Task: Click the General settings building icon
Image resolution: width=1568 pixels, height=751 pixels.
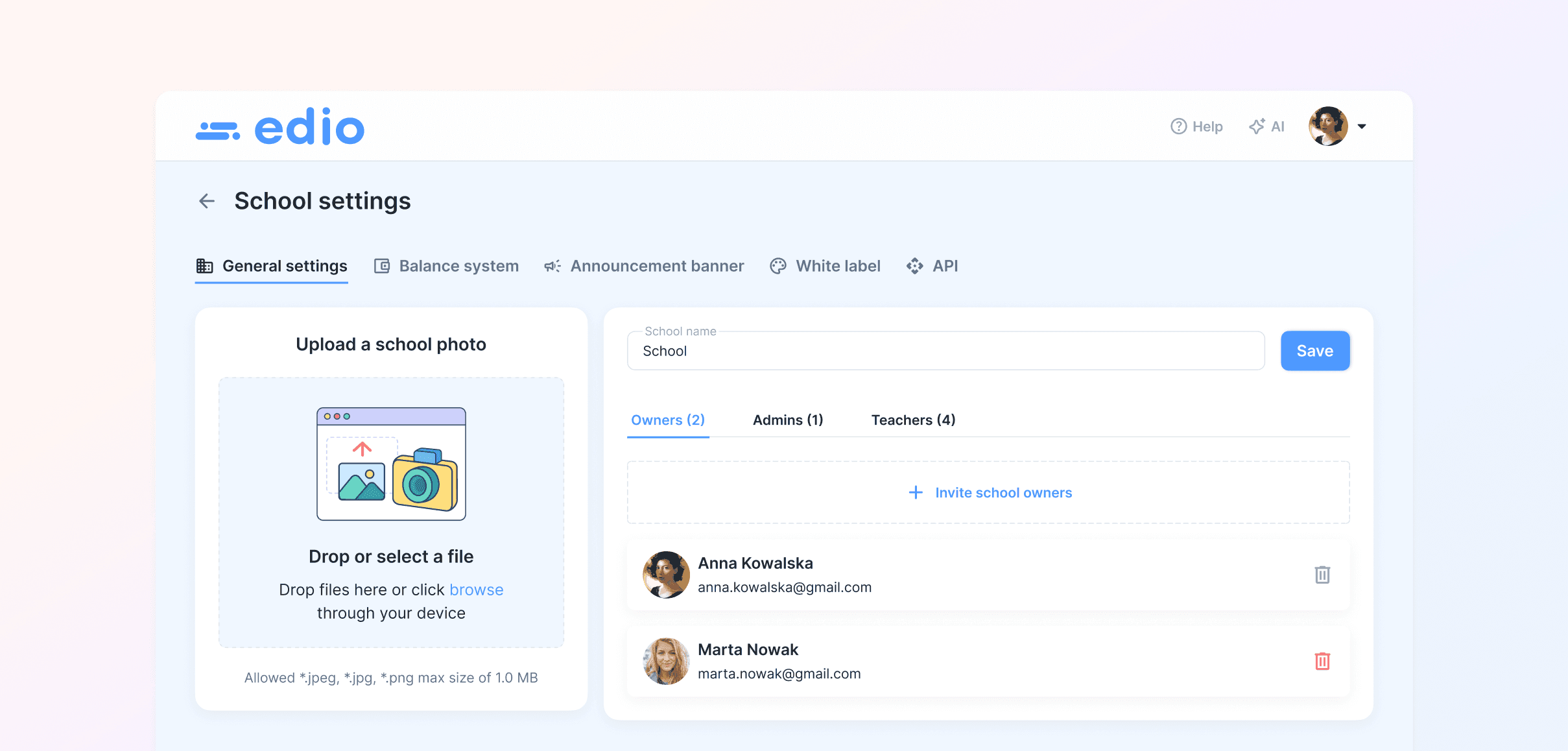Action: point(205,266)
